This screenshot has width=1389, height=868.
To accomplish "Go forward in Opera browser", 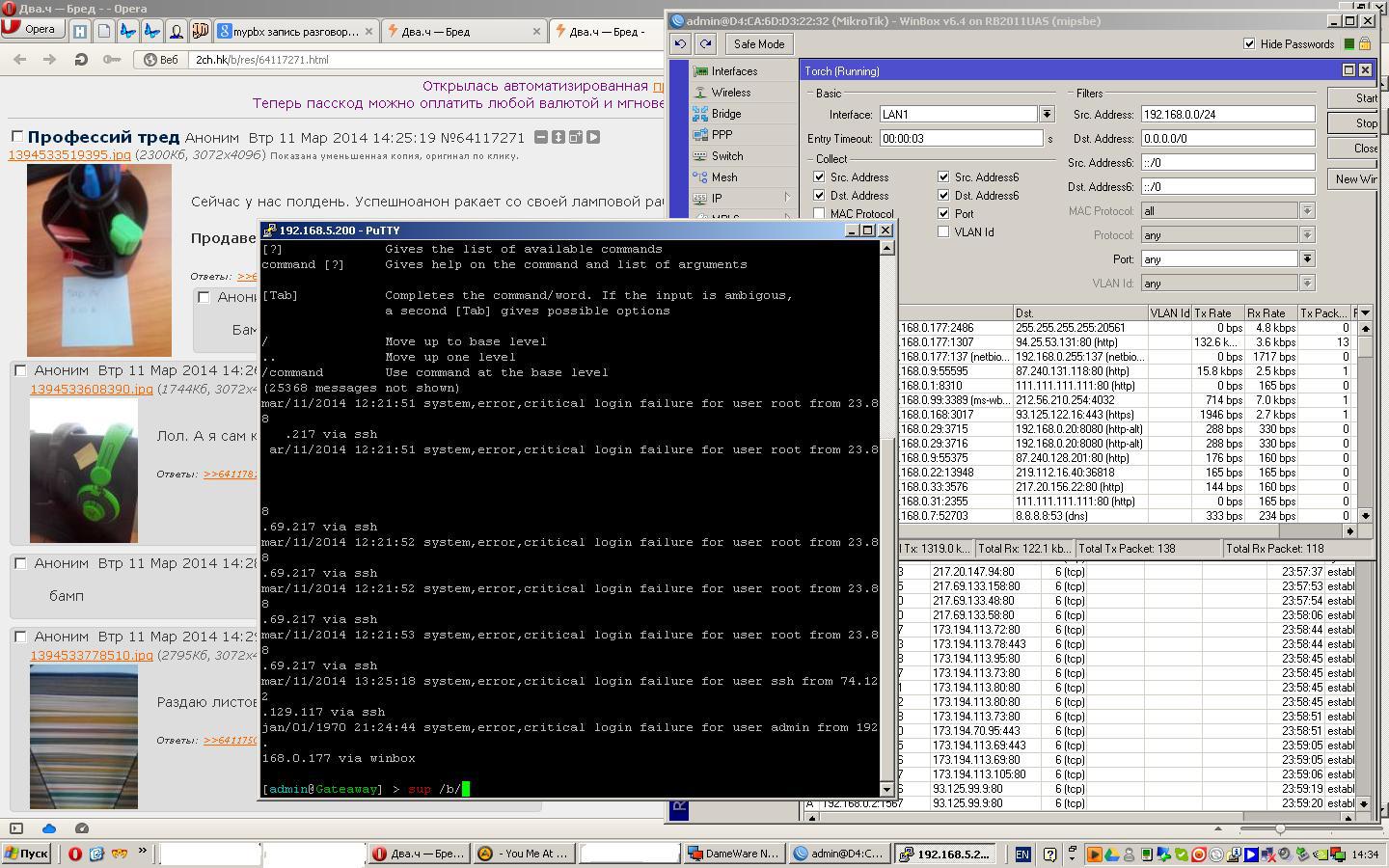I will pos(49,60).
